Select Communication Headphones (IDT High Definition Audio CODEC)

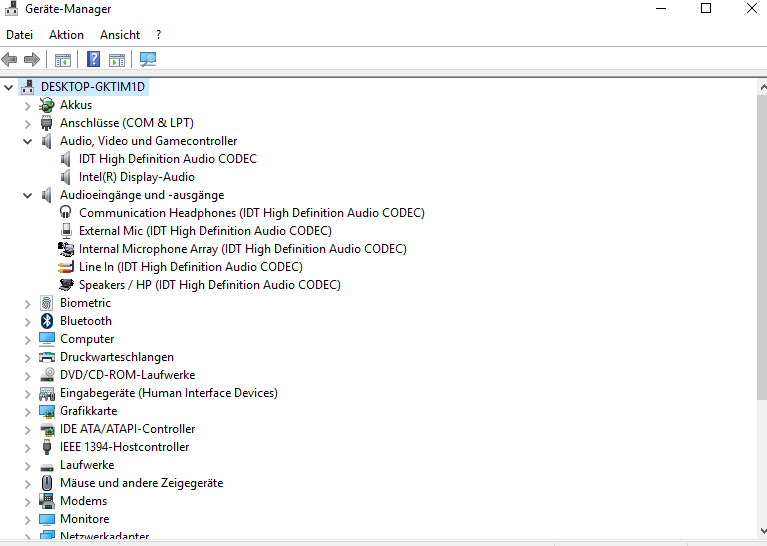(252, 213)
